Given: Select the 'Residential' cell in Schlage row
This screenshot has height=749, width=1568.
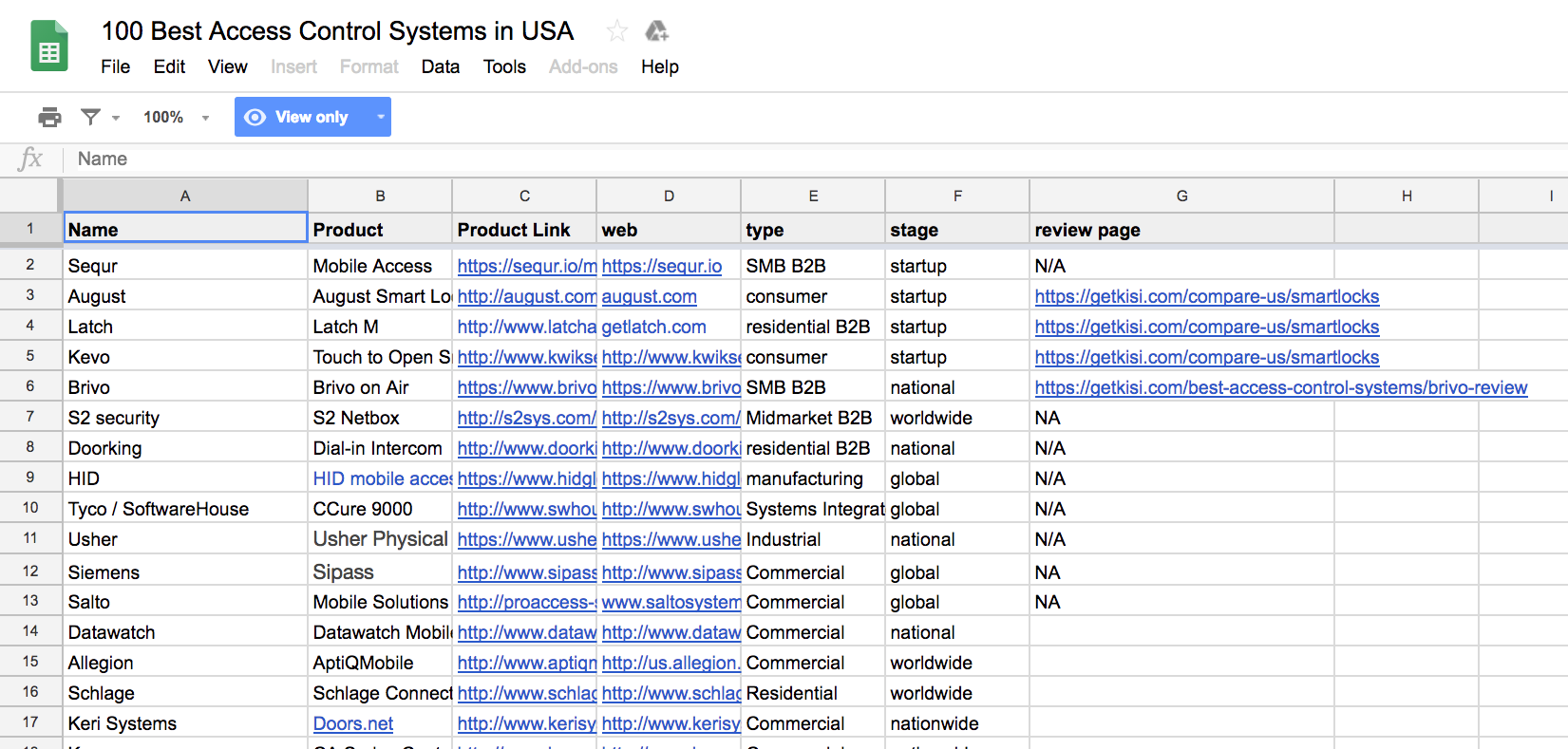Looking at the screenshot, I should [813, 693].
